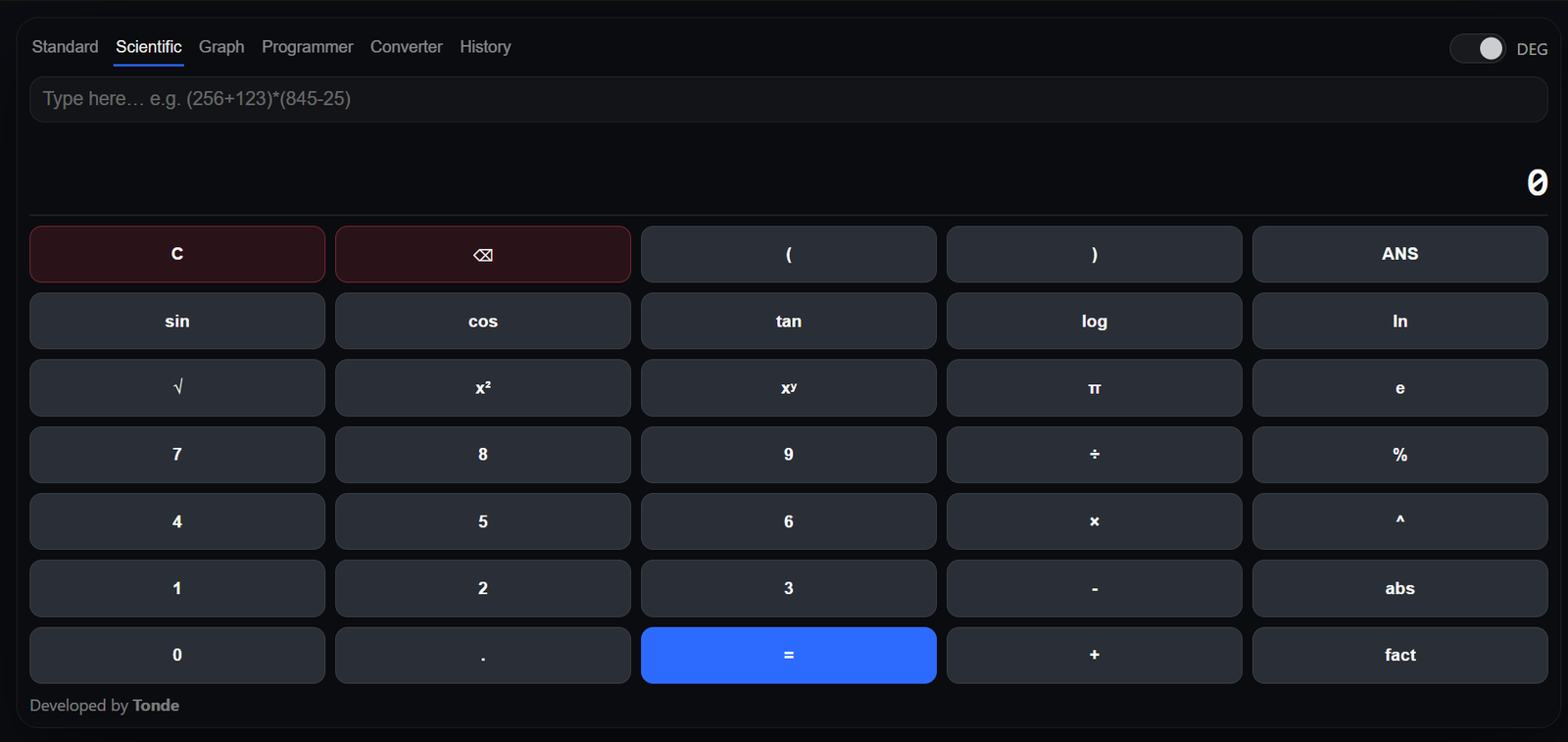Click the number 2 key
Viewport: 1568px width, 742px height.
coord(483,588)
